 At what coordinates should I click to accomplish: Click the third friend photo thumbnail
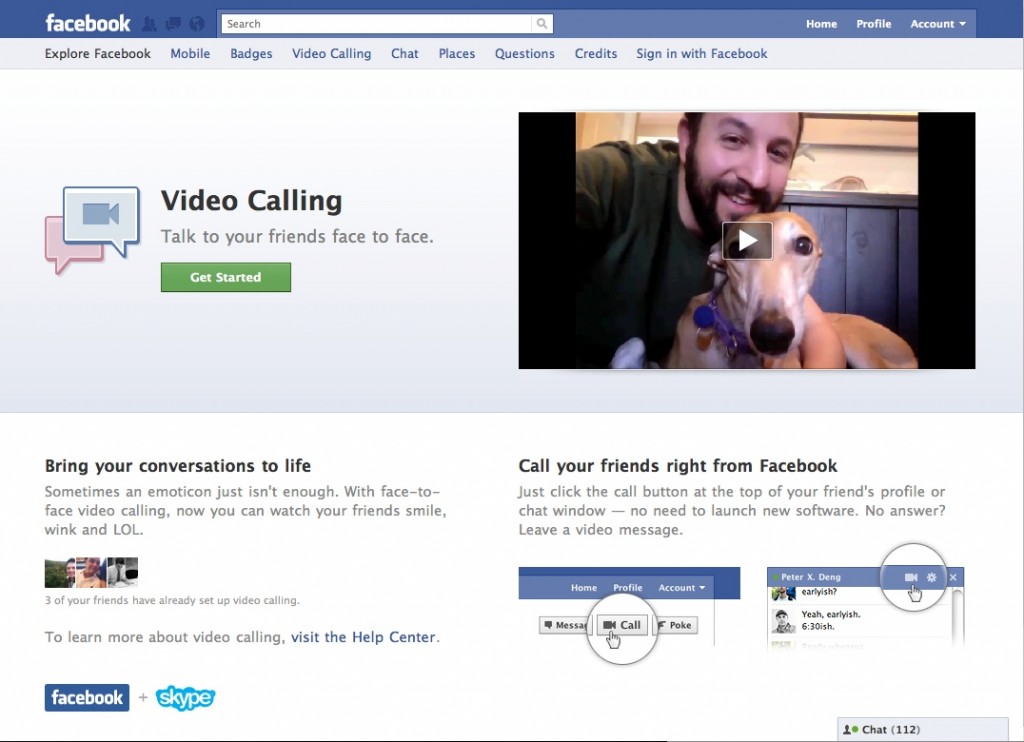tap(122, 572)
